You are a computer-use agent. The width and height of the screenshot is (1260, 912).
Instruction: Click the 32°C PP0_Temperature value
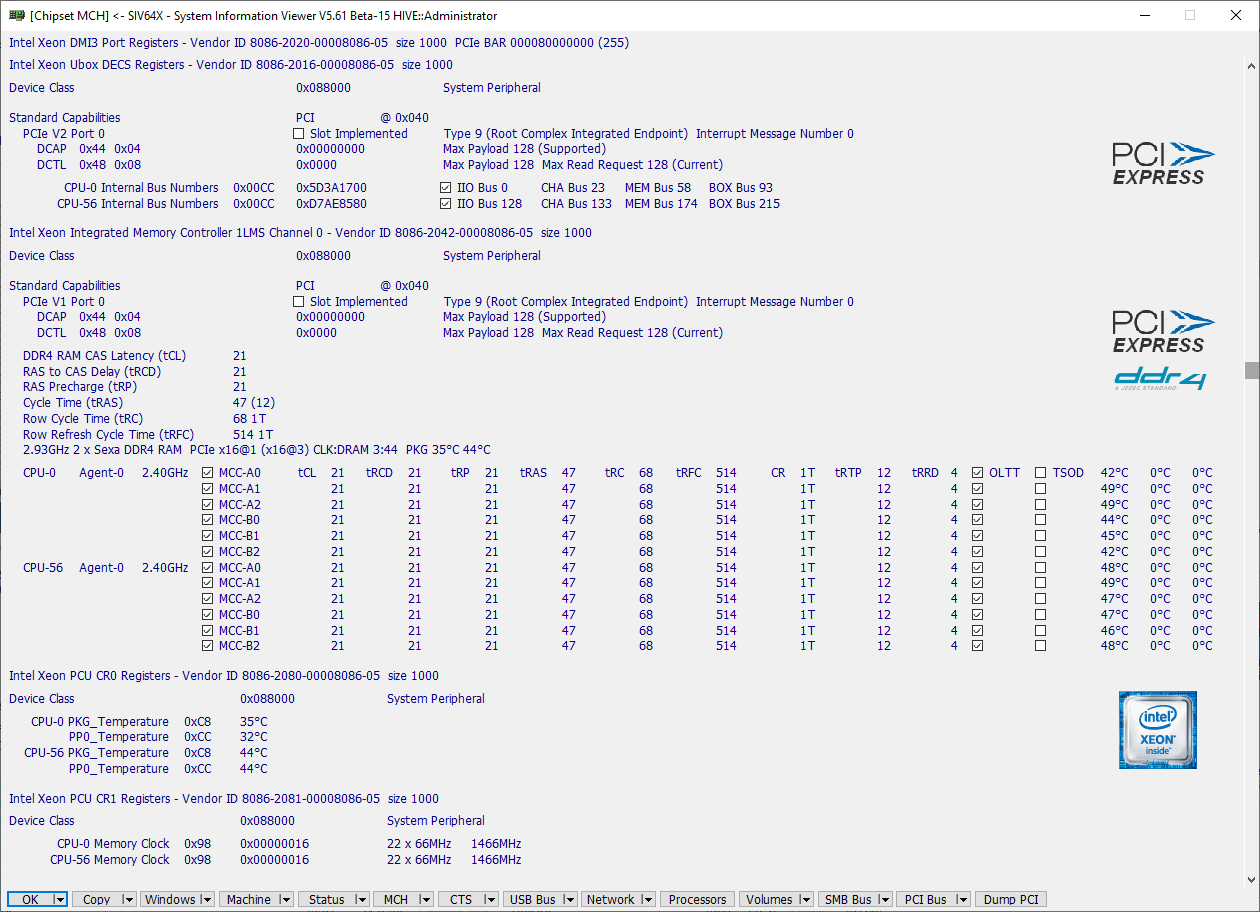coord(254,737)
